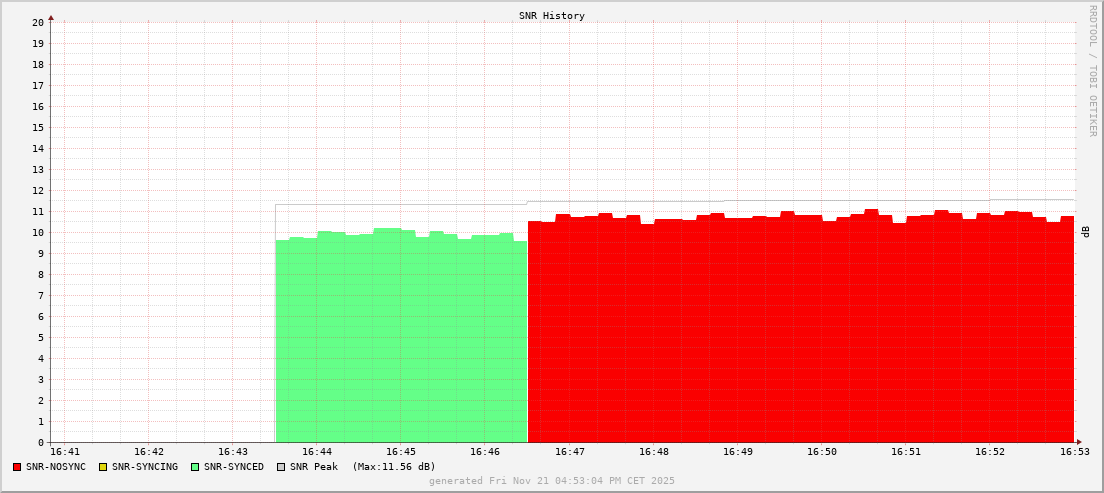
Task: Click the generated timestamp footer text
Action: tap(552, 481)
